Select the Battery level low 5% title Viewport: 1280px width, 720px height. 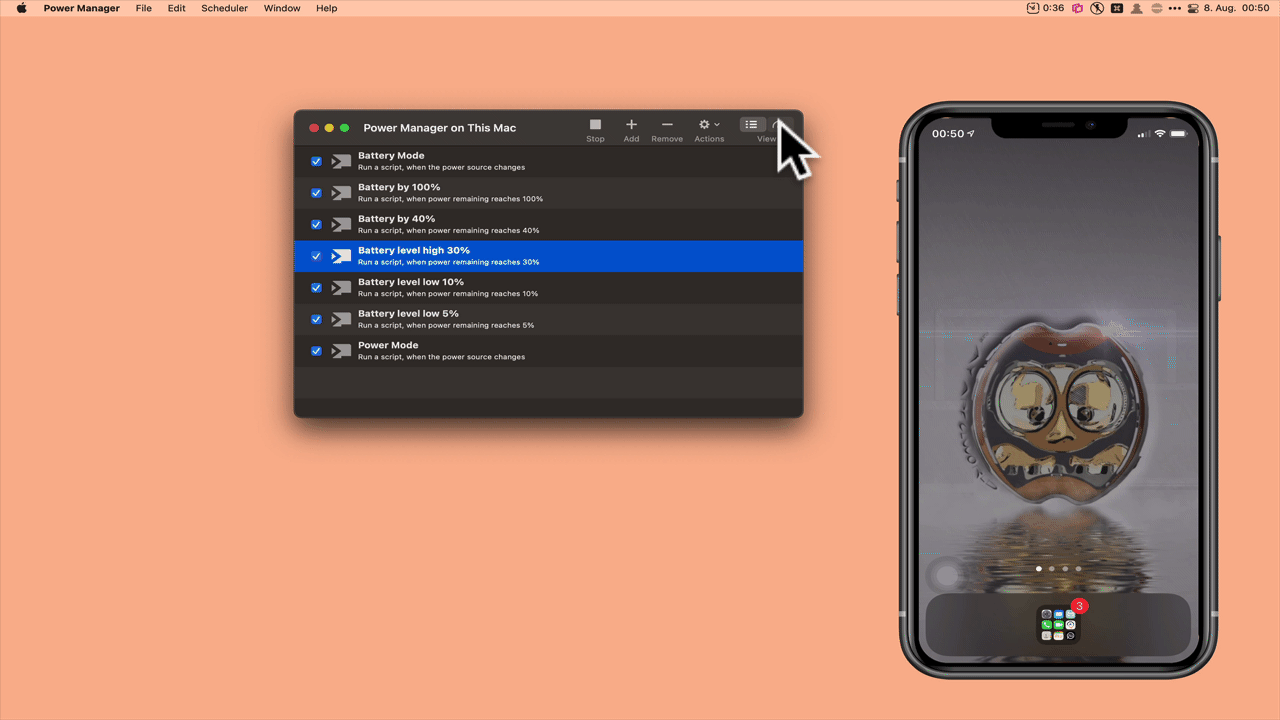point(408,313)
